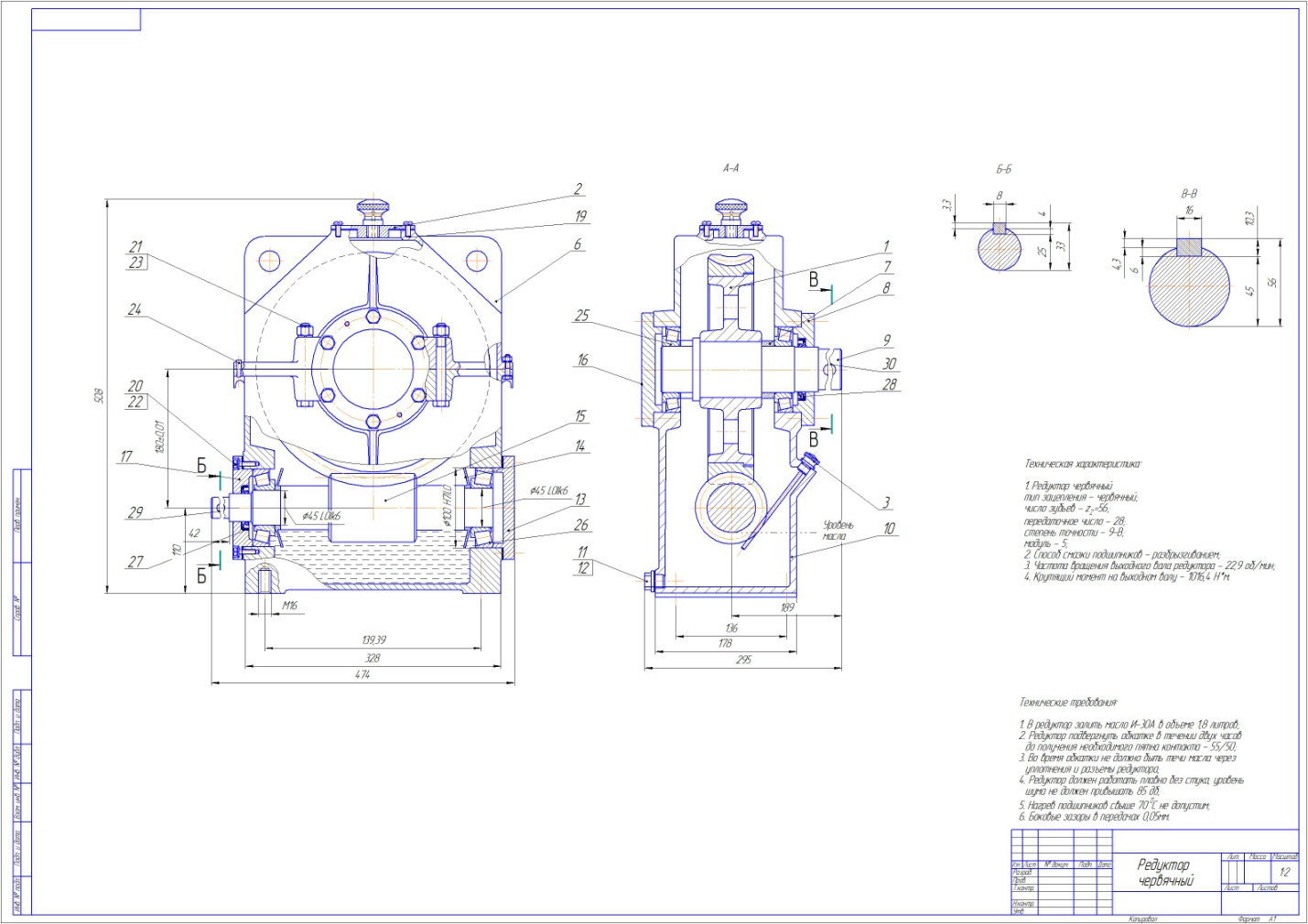Click the fit callout 'ø120 H7/l0'
This screenshot has width=1308, height=924.
point(449,507)
